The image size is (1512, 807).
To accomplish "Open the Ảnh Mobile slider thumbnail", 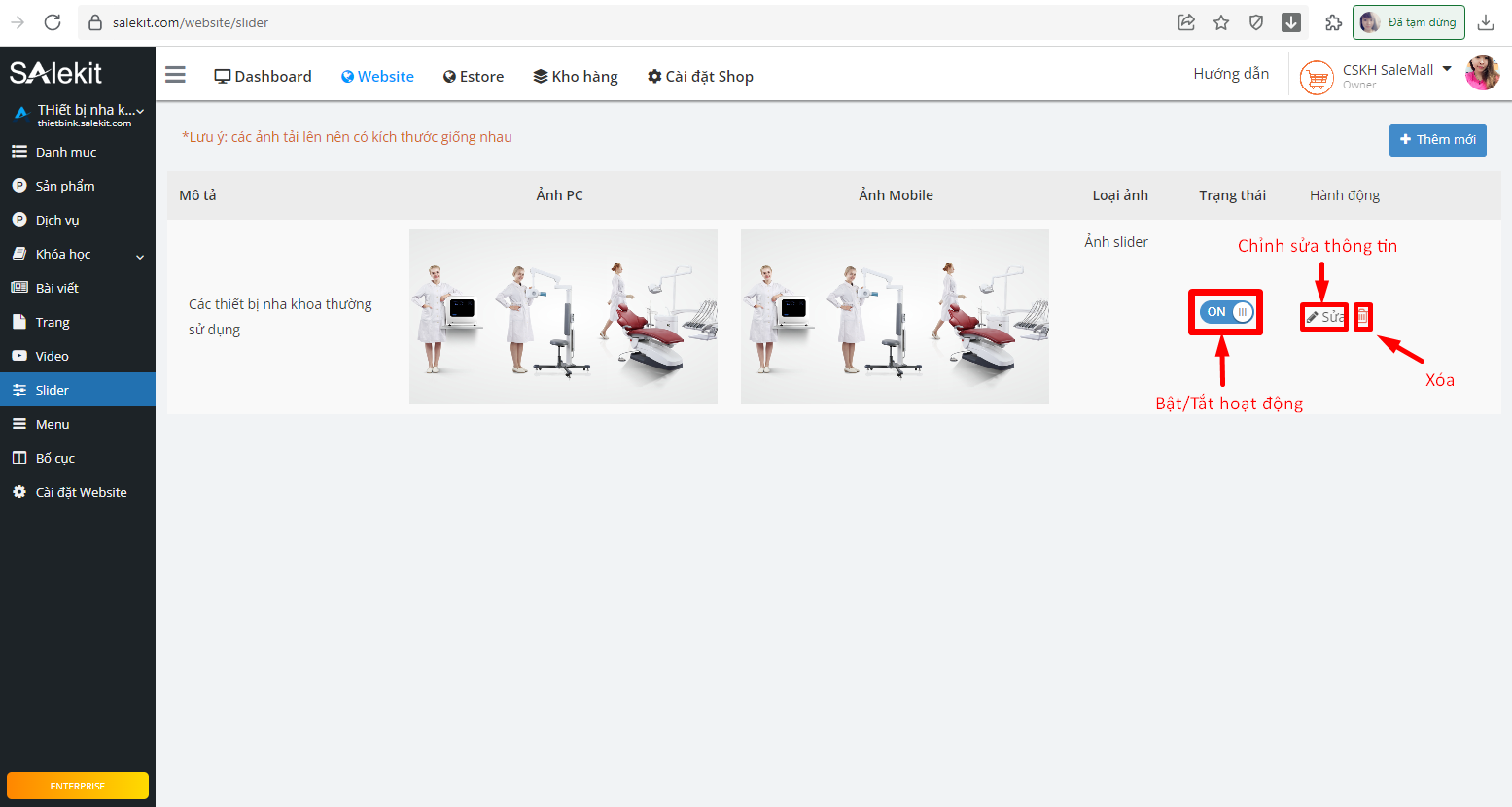I will click(x=895, y=317).
